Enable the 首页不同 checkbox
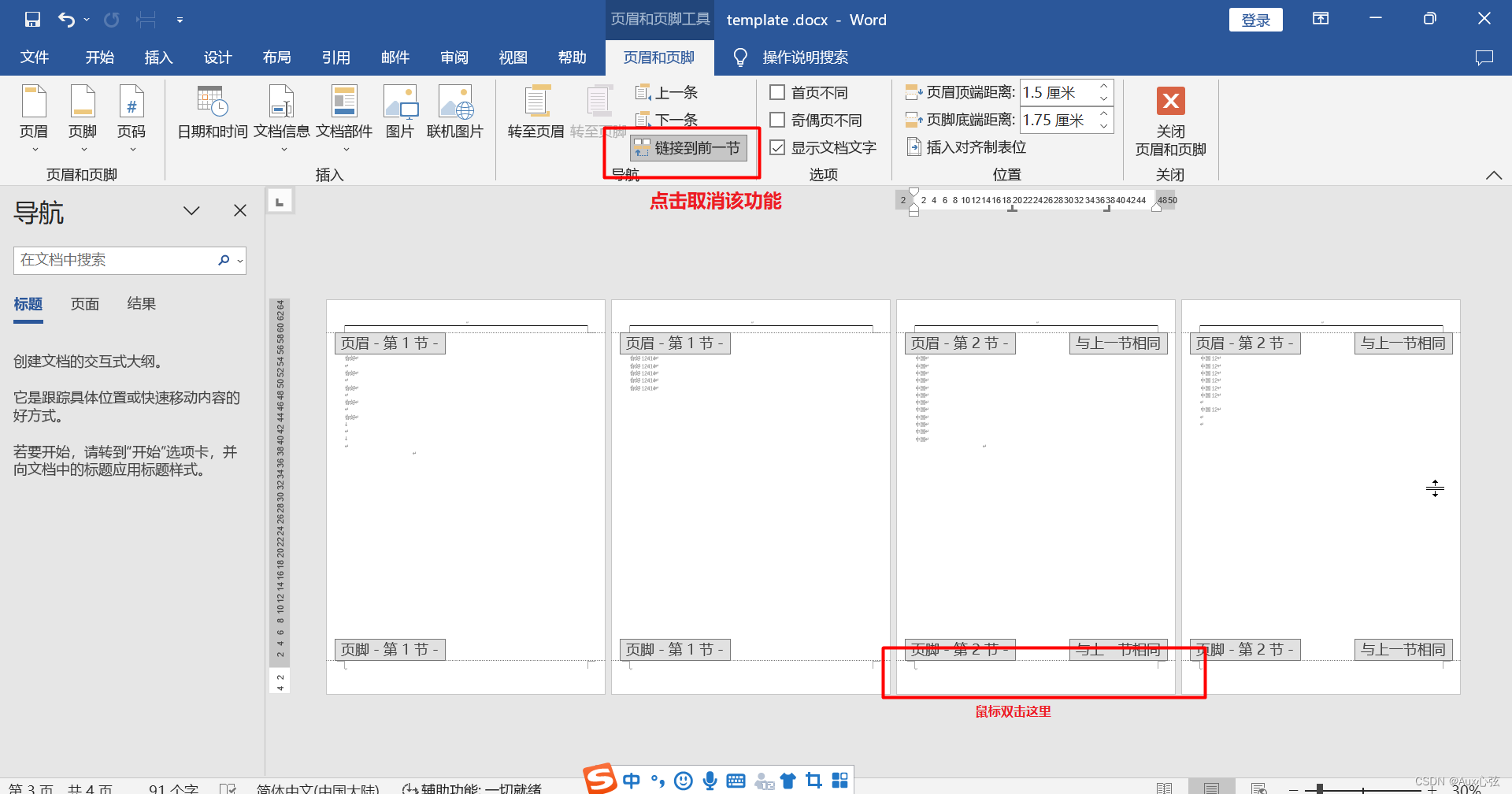Image resolution: width=1512 pixels, height=794 pixels. tap(777, 92)
